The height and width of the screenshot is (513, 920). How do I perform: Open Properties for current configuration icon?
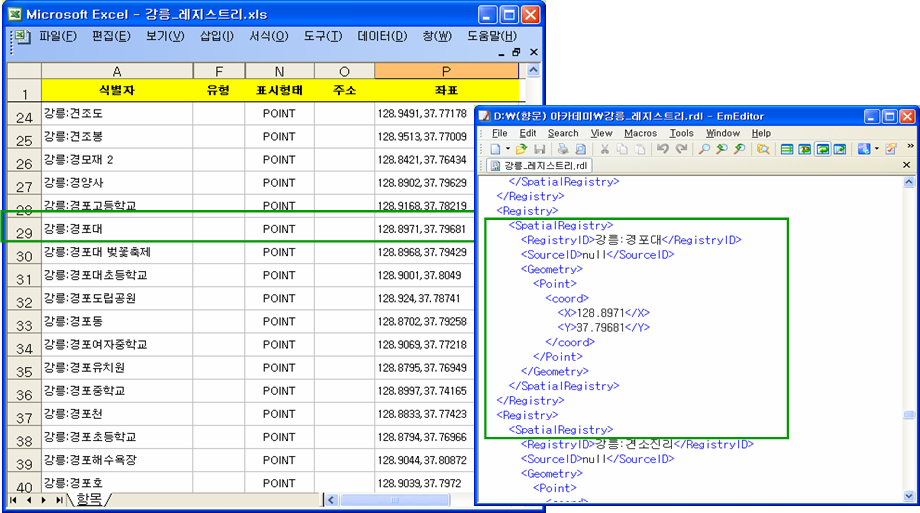pos(891,149)
